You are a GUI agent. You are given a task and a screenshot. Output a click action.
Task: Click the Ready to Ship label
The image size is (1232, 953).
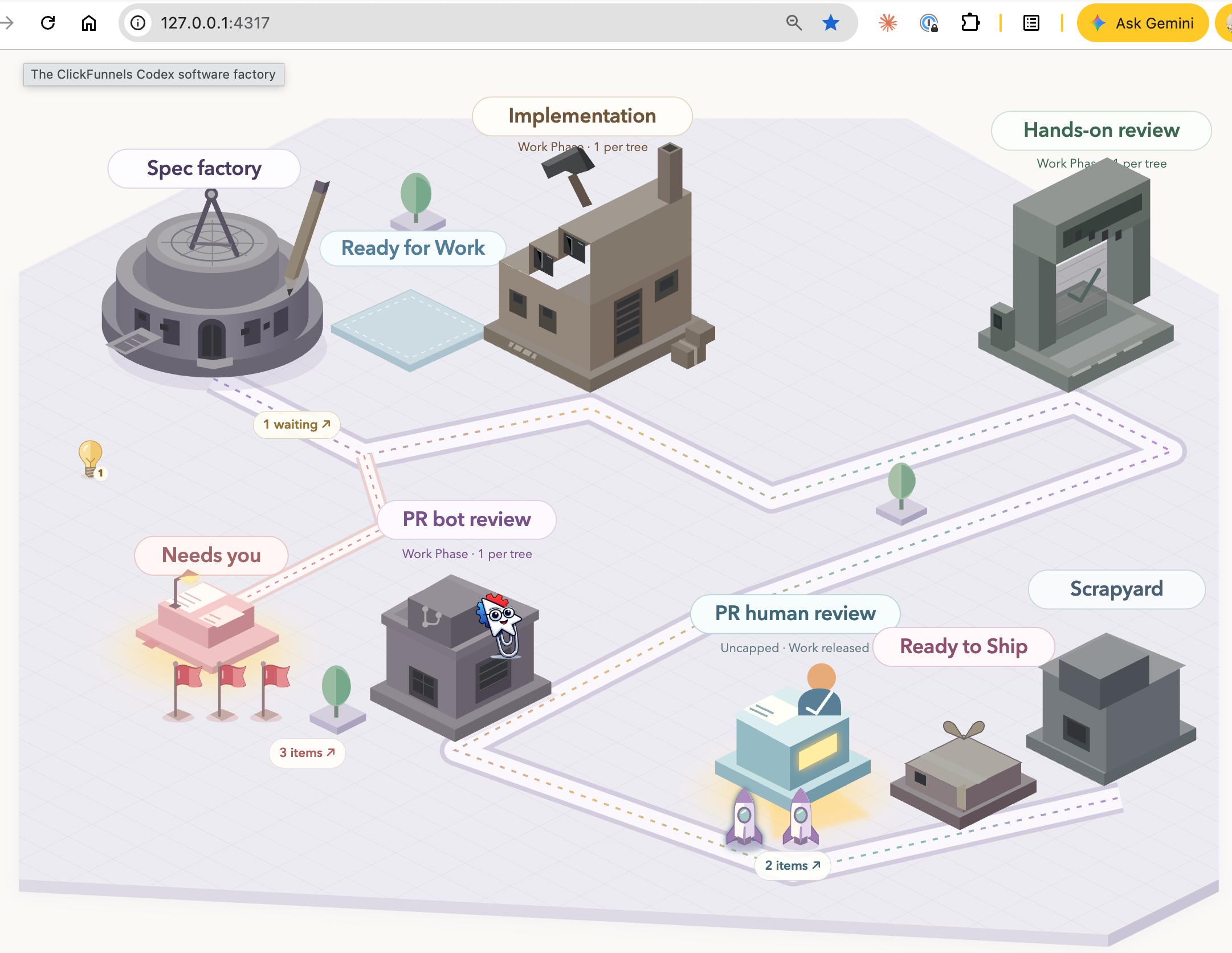pyautogui.click(x=964, y=647)
